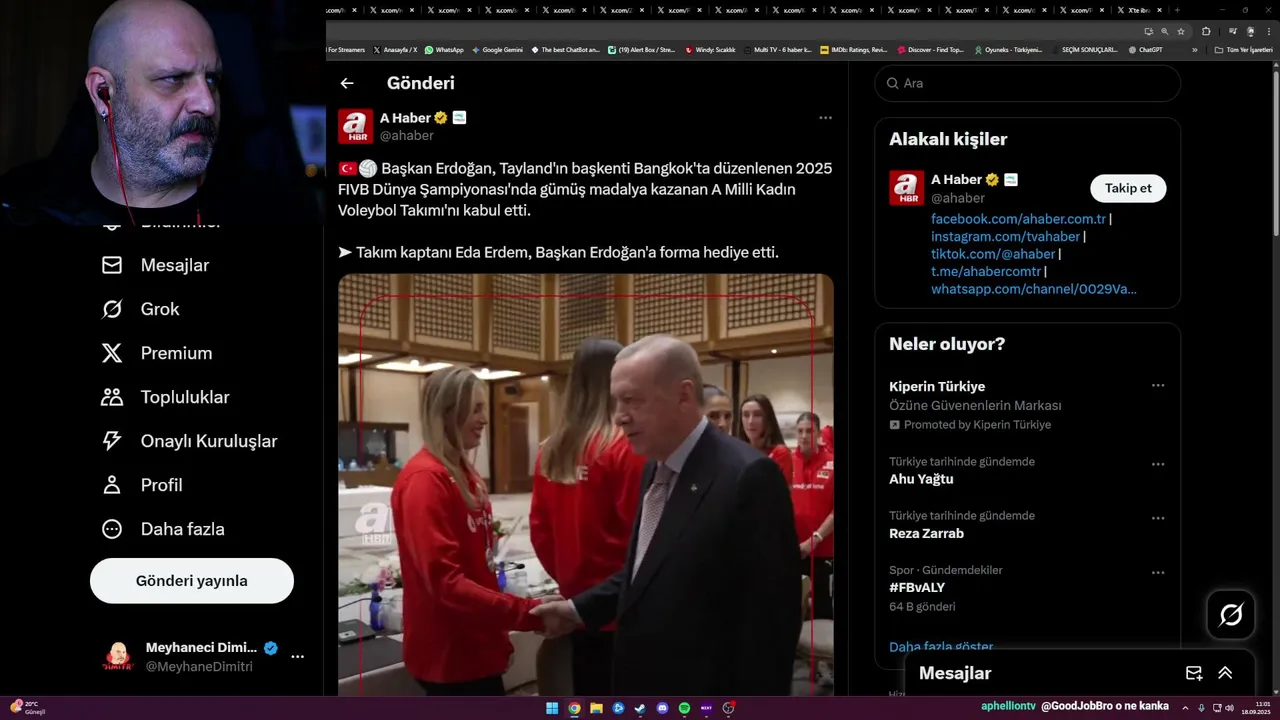Click the Ara search field
1280x720 pixels.
1028,83
